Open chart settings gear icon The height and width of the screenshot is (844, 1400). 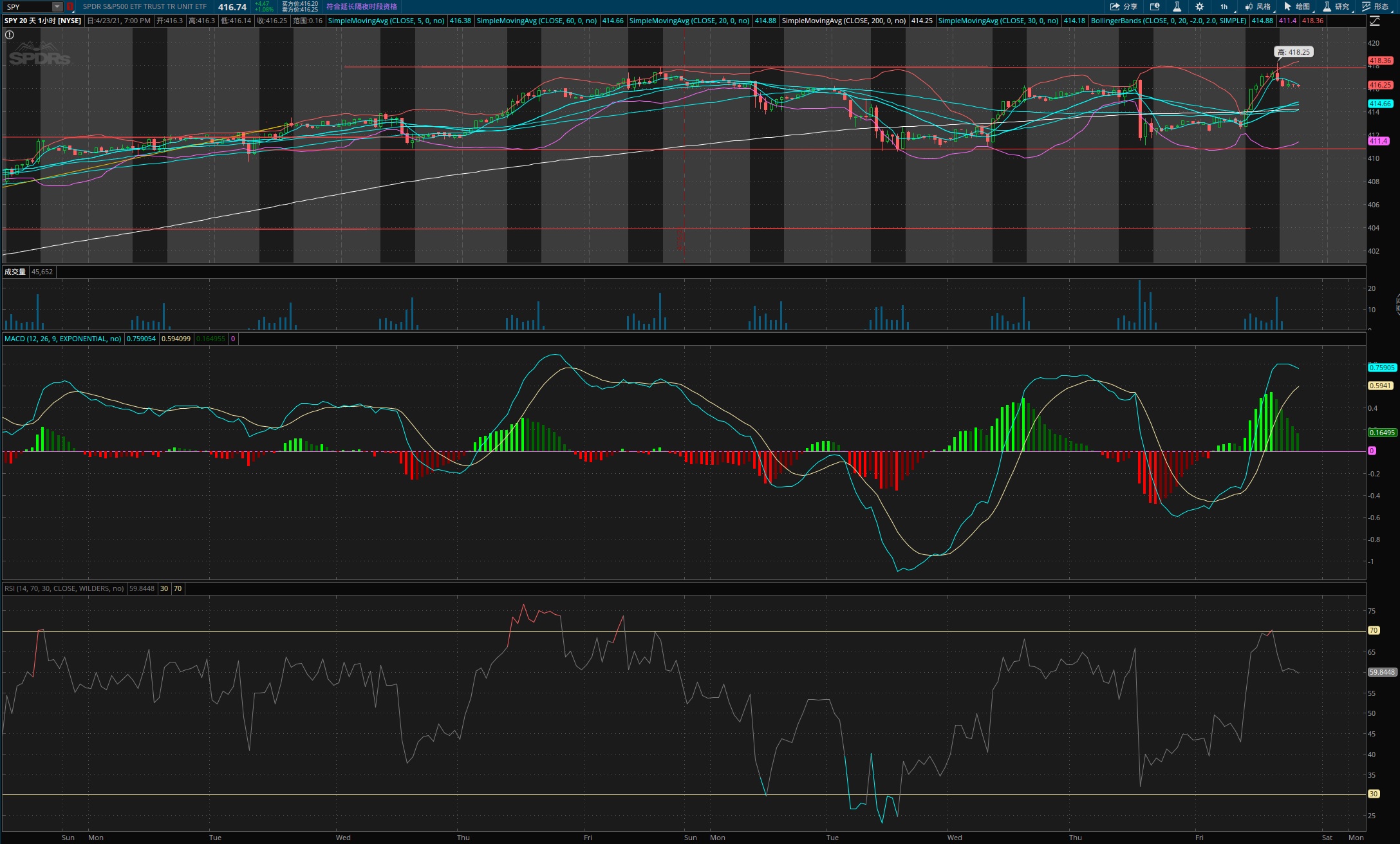(1199, 6)
